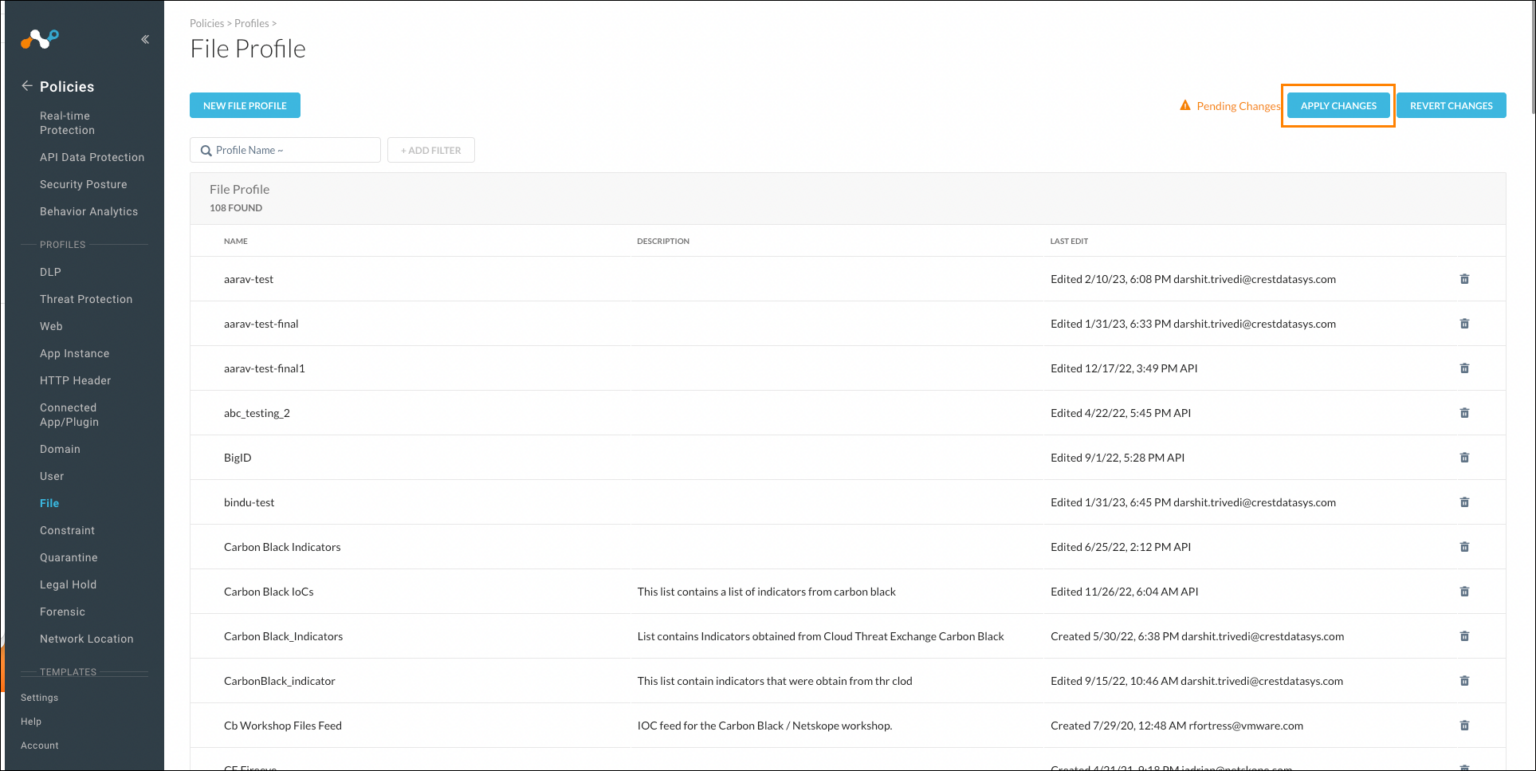Viewport: 1536px width, 771px height.
Task: Revert the pending changes
Action: pos(1451,104)
